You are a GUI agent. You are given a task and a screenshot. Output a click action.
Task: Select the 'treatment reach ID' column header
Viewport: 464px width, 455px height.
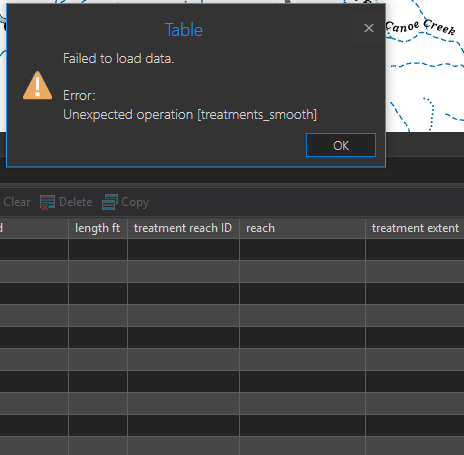(183, 228)
